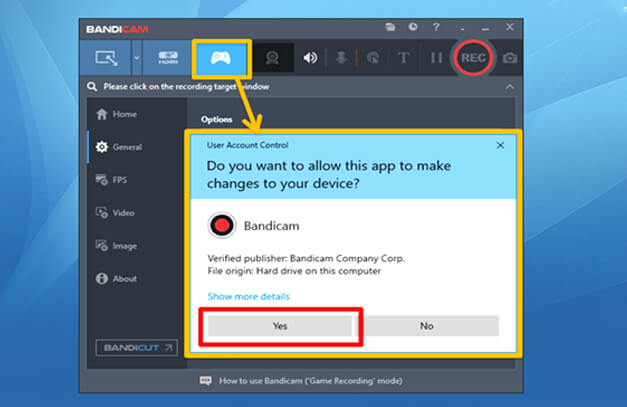Click No in User Account Control
This screenshot has height=407, width=627.
(427, 326)
